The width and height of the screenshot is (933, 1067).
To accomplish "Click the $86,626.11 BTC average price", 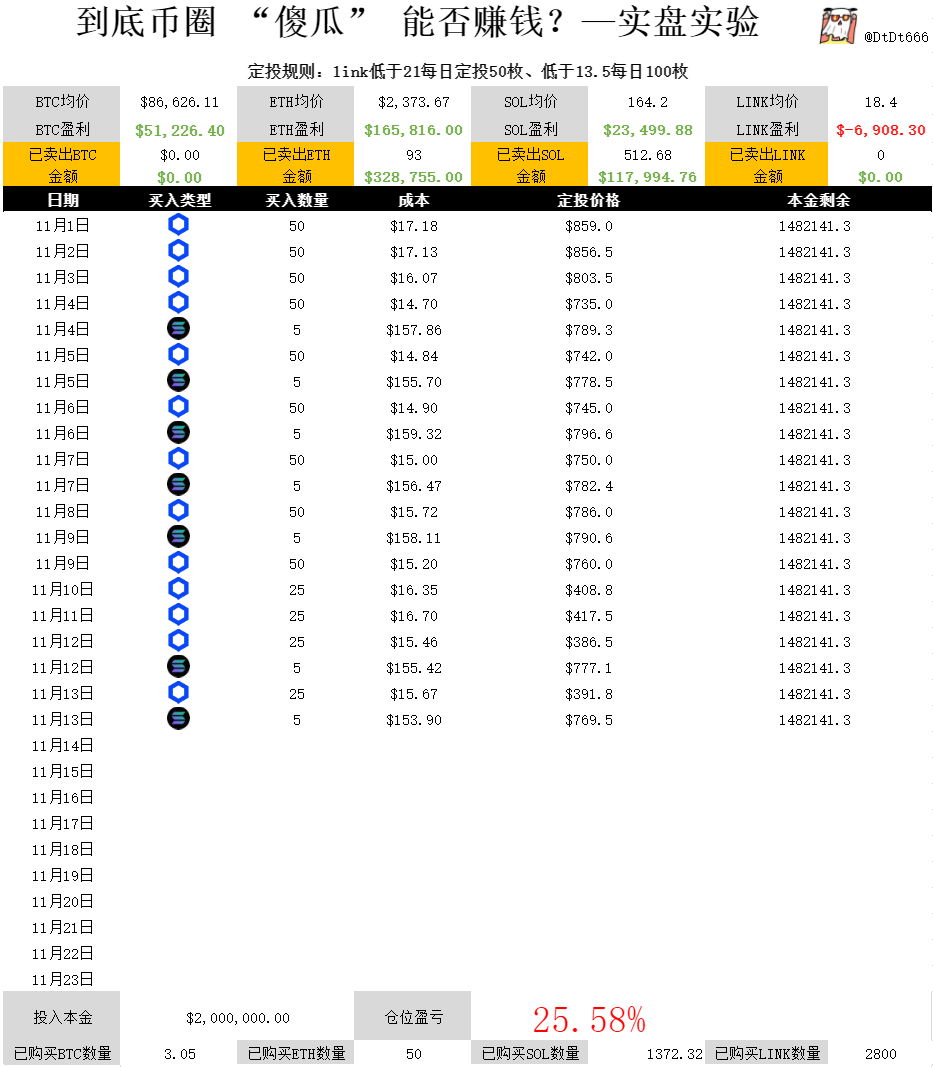I will [x=180, y=102].
